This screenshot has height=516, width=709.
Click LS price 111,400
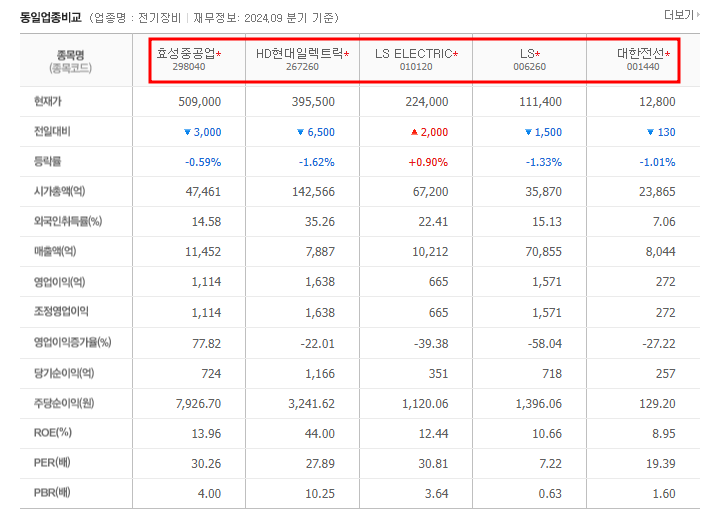click(x=540, y=102)
